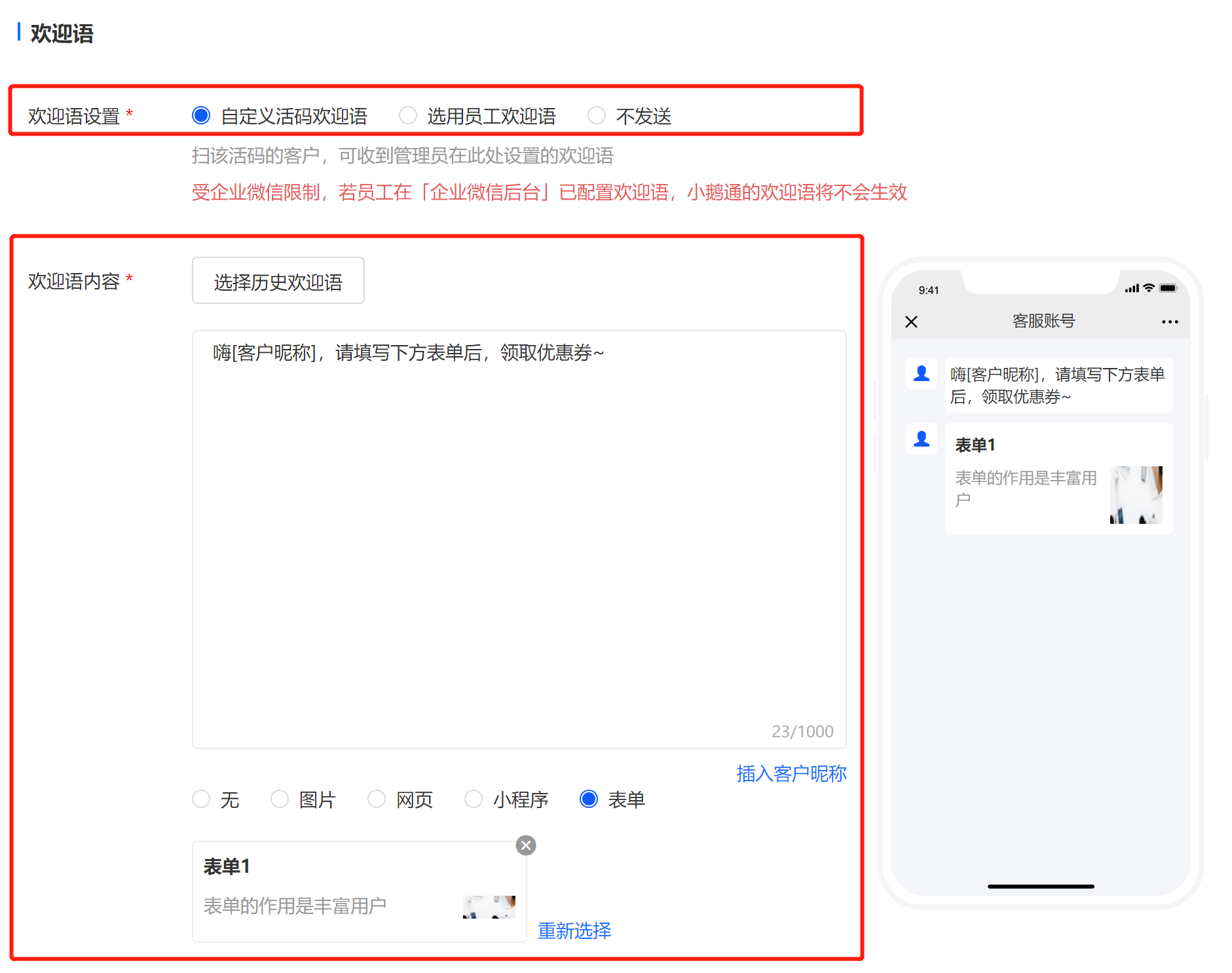This screenshot has height=973, width=1232.
Task: Click the 欢迎语内容 field label
Action: click(74, 282)
